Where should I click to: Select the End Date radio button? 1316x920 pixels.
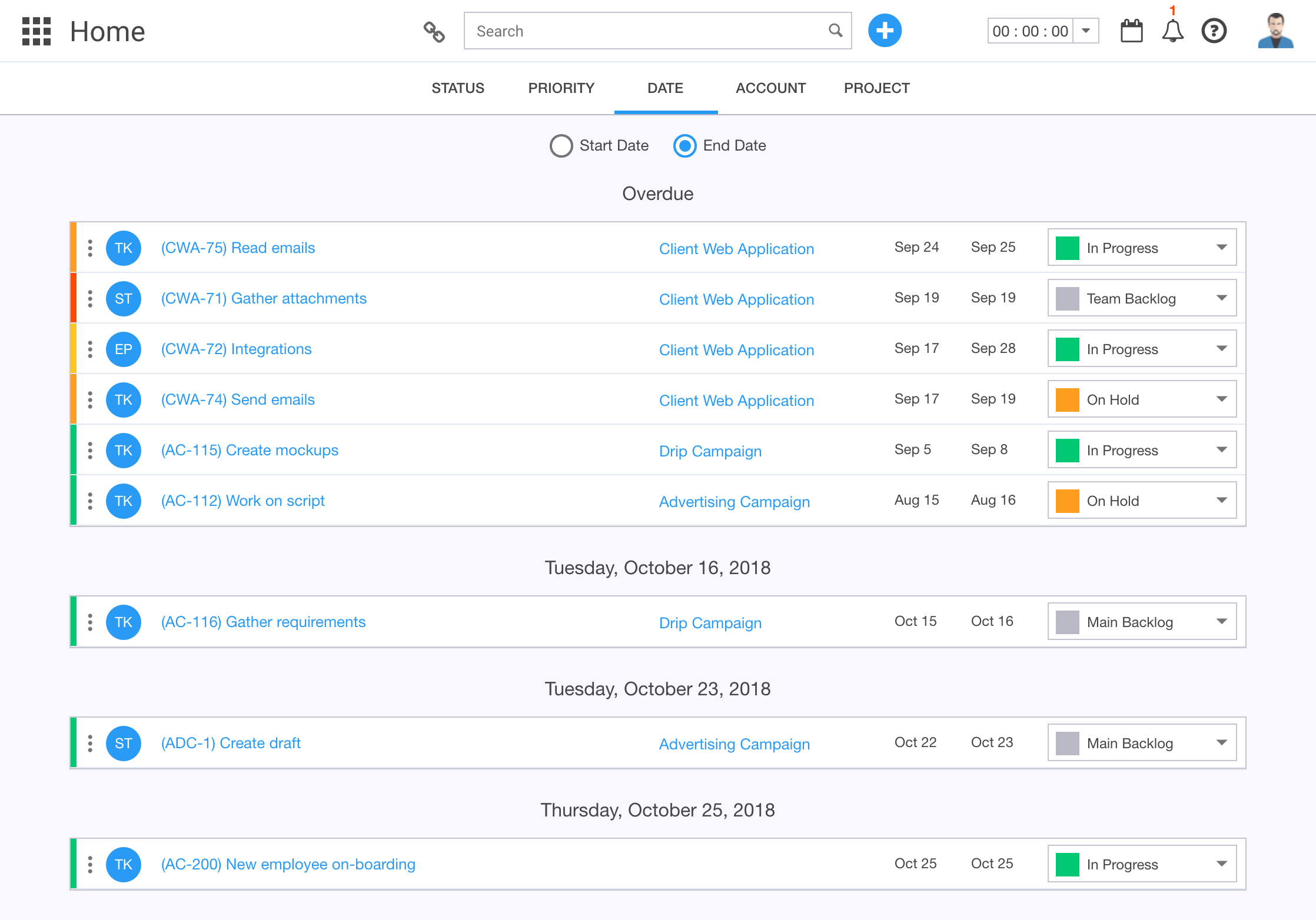(684, 146)
